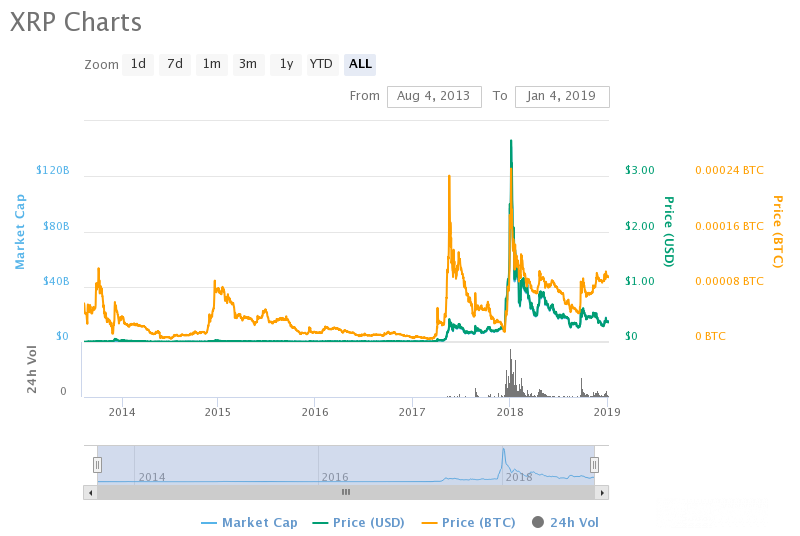The width and height of the screenshot is (800, 536).
Task: Switch zoom to 3m range
Action: [248, 64]
